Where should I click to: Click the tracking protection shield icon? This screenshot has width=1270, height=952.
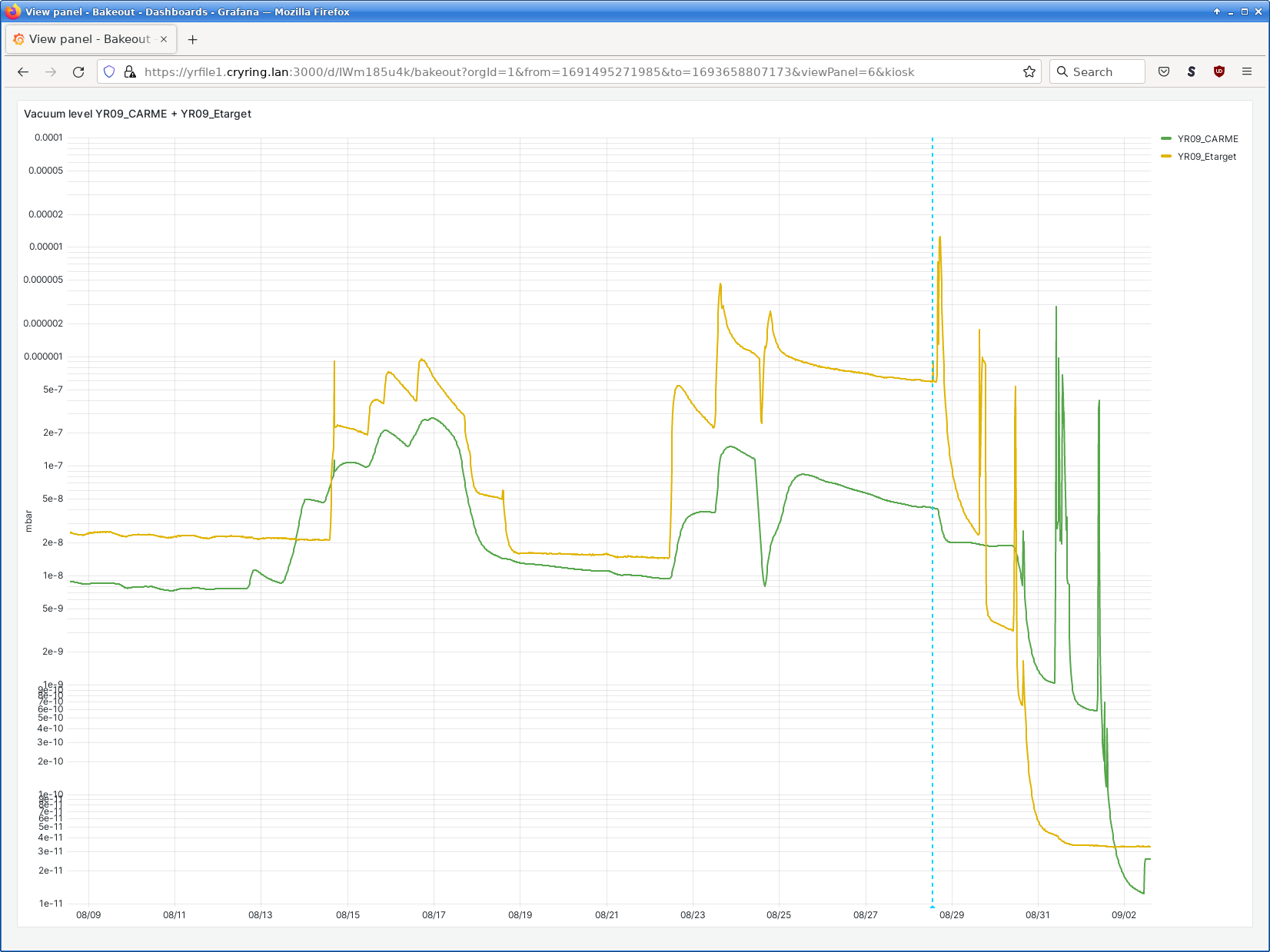coord(109,71)
